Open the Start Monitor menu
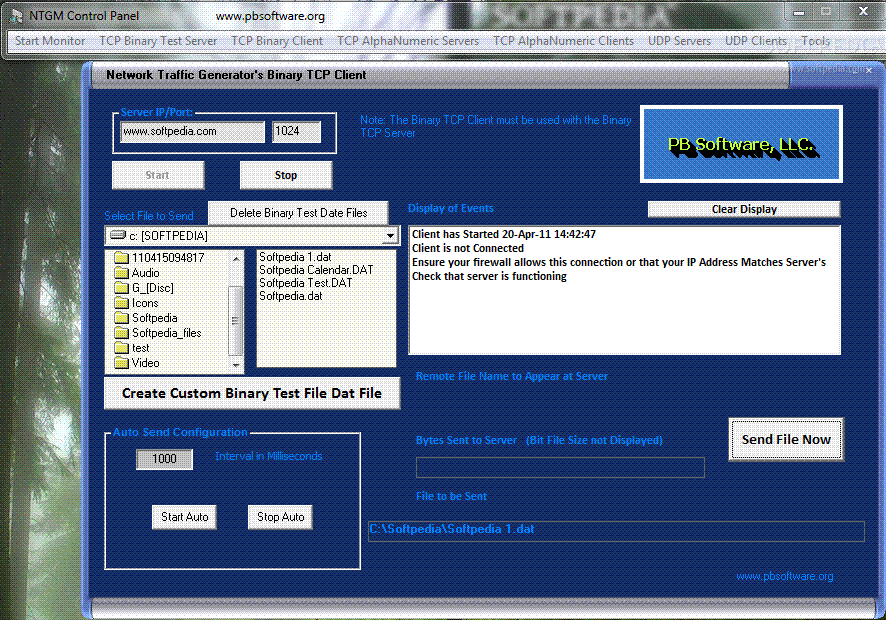 click(50, 41)
